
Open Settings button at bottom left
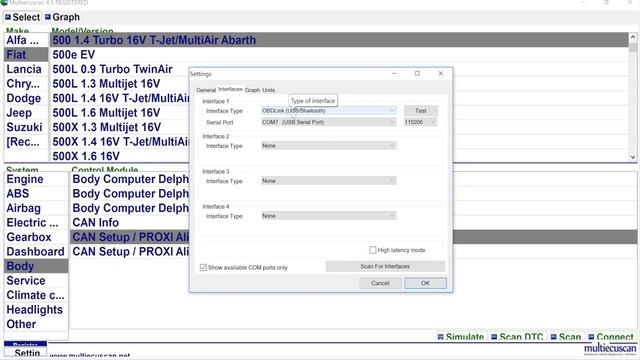(26, 352)
